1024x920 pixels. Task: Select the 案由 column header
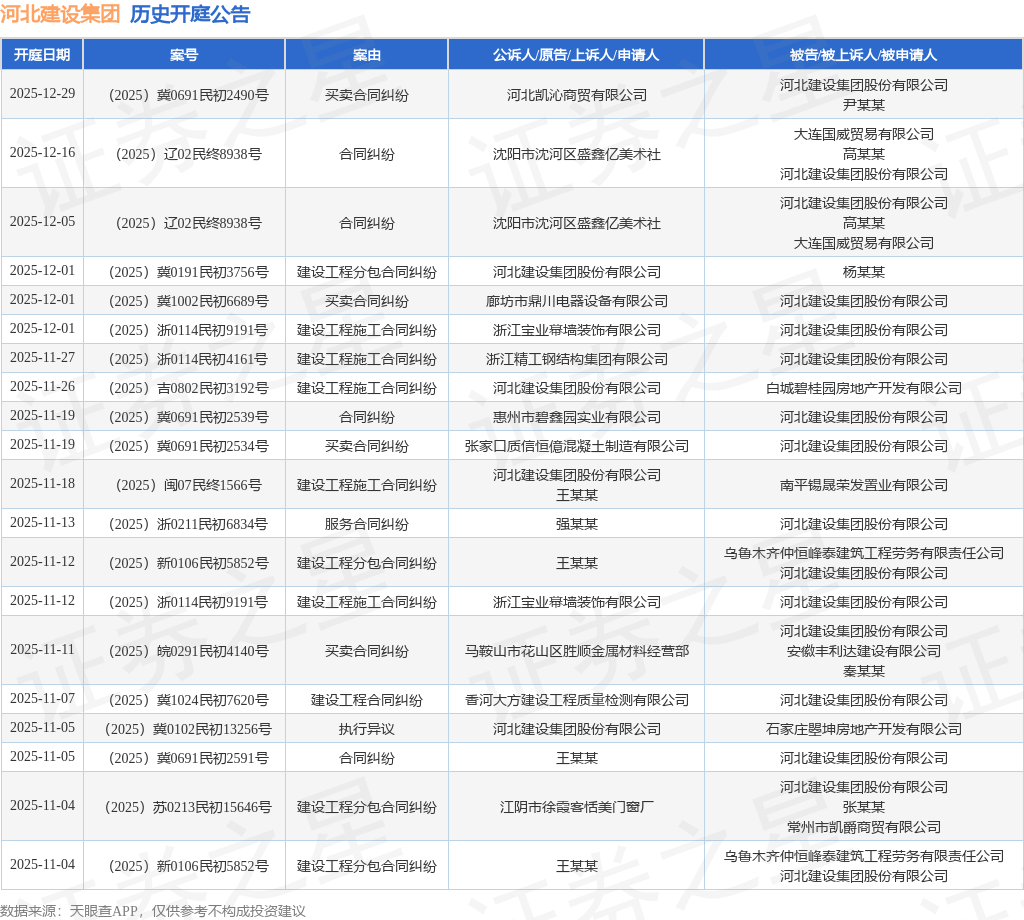pyautogui.click(x=366, y=55)
